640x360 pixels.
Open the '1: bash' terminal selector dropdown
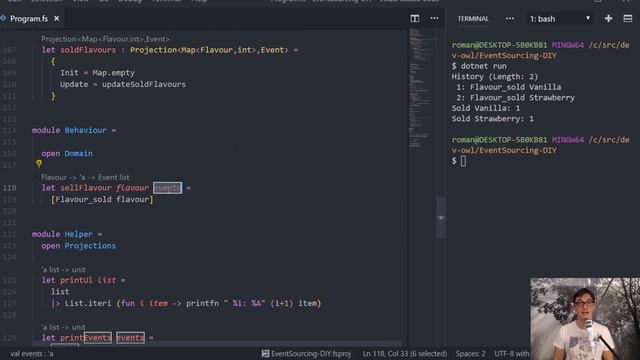560,19
